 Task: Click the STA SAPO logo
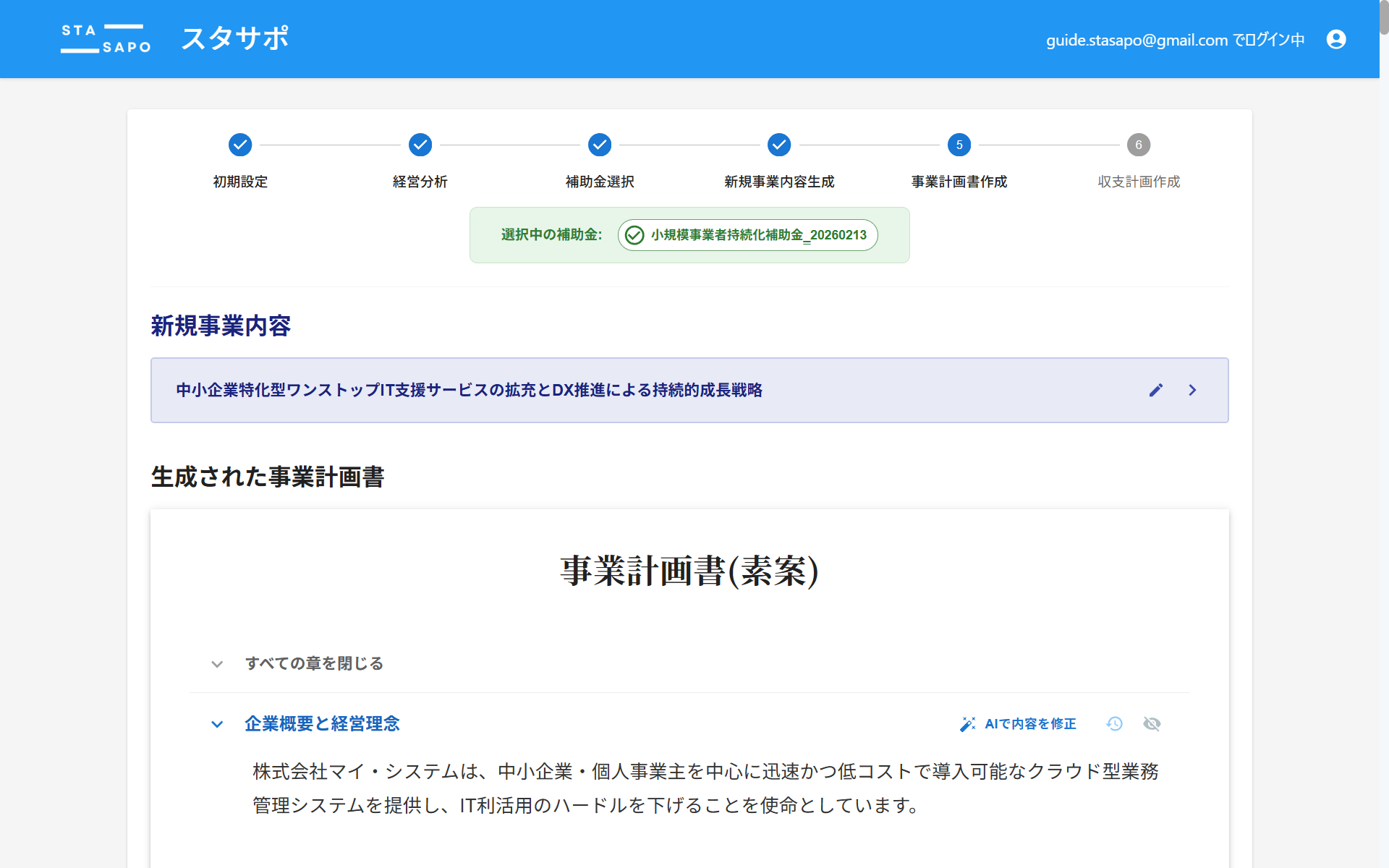click(106, 39)
